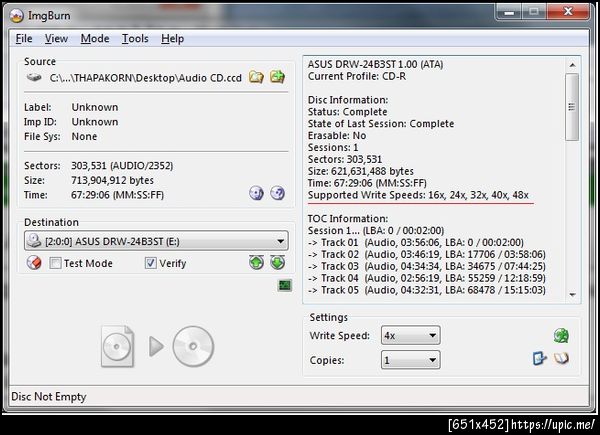Click the Track 01 TOC line
Image resolution: width=600 pixels, height=435 pixels.
(416, 243)
